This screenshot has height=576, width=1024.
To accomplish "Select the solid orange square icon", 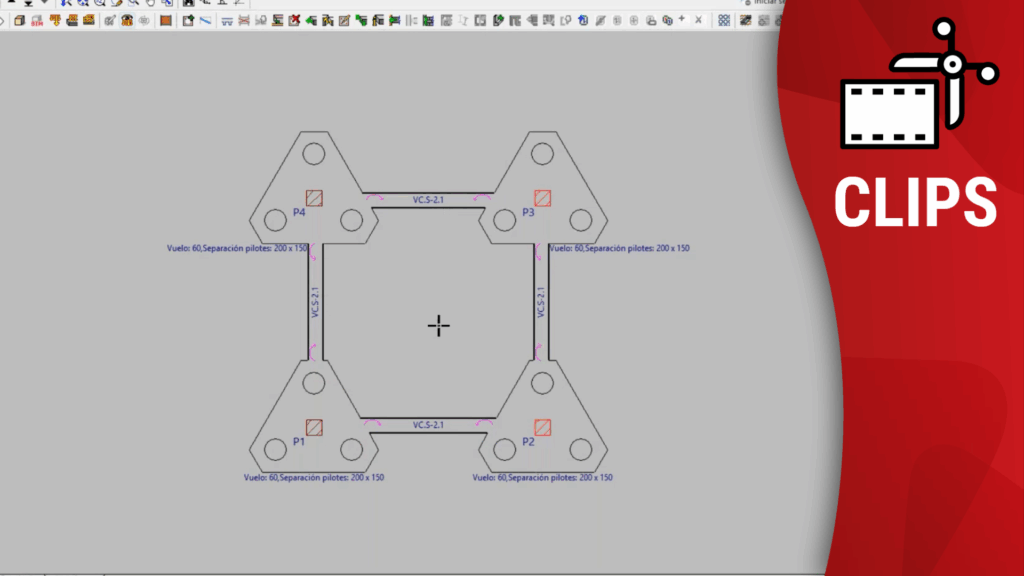I will pyautogui.click(x=166, y=20).
